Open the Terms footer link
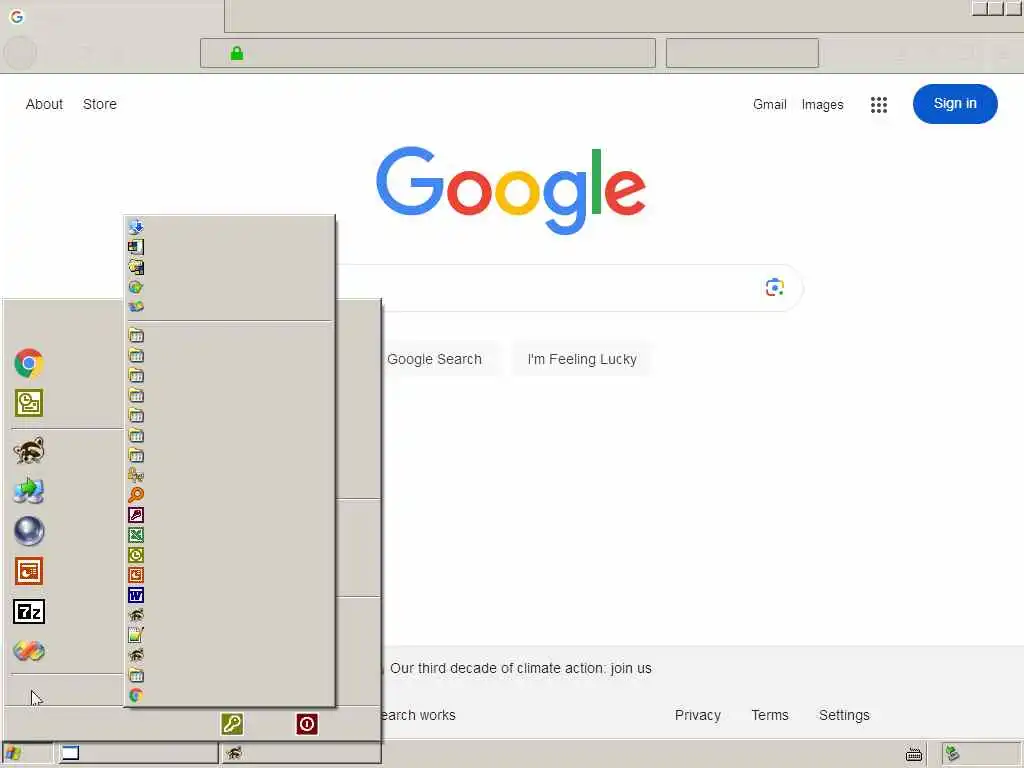This screenshot has width=1024, height=768. pyautogui.click(x=770, y=715)
